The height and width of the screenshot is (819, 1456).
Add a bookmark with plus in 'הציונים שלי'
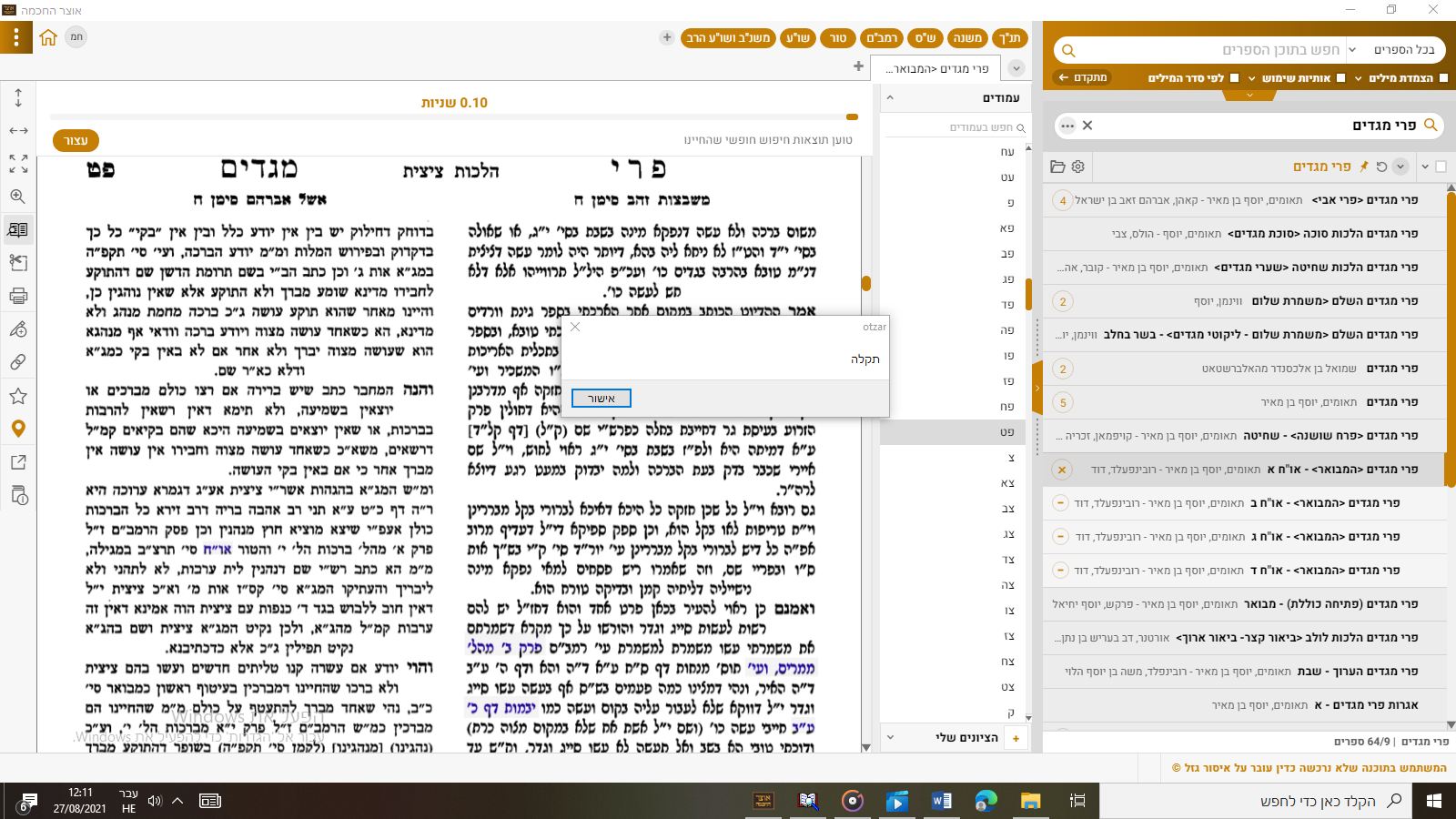tap(1016, 738)
